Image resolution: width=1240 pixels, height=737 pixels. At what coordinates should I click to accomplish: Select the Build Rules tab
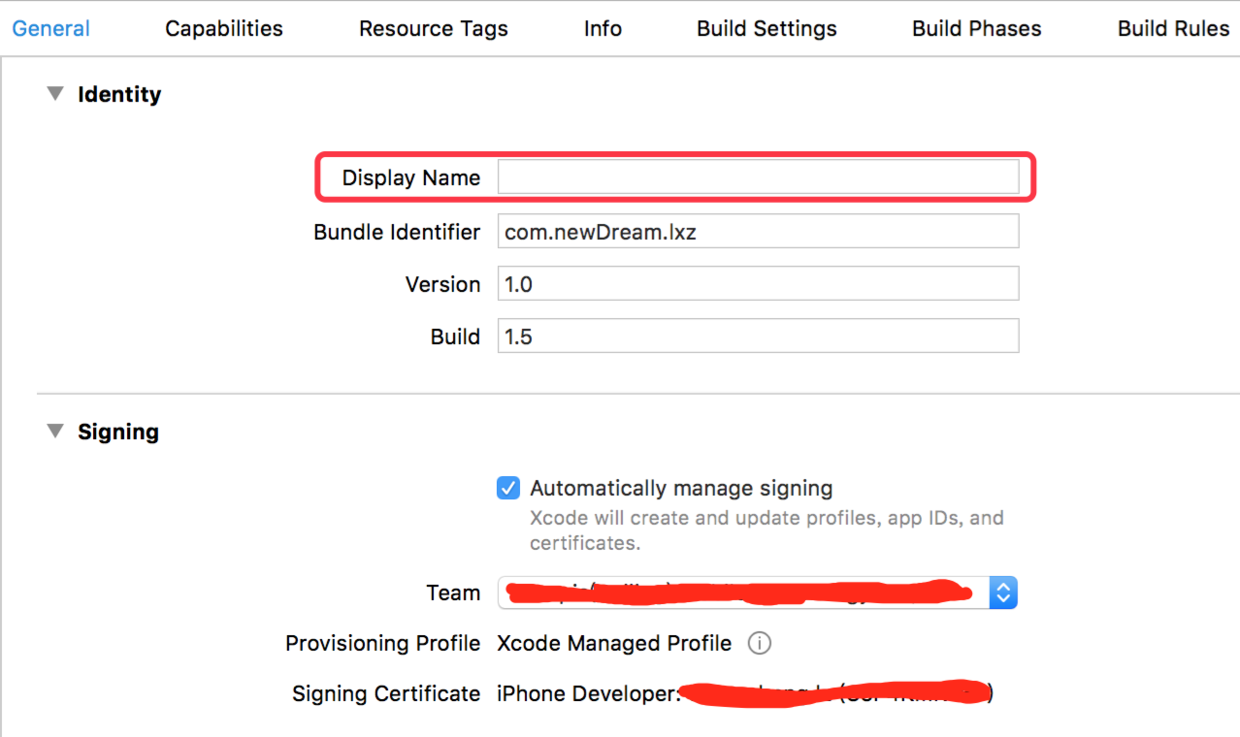[1173, 29]
